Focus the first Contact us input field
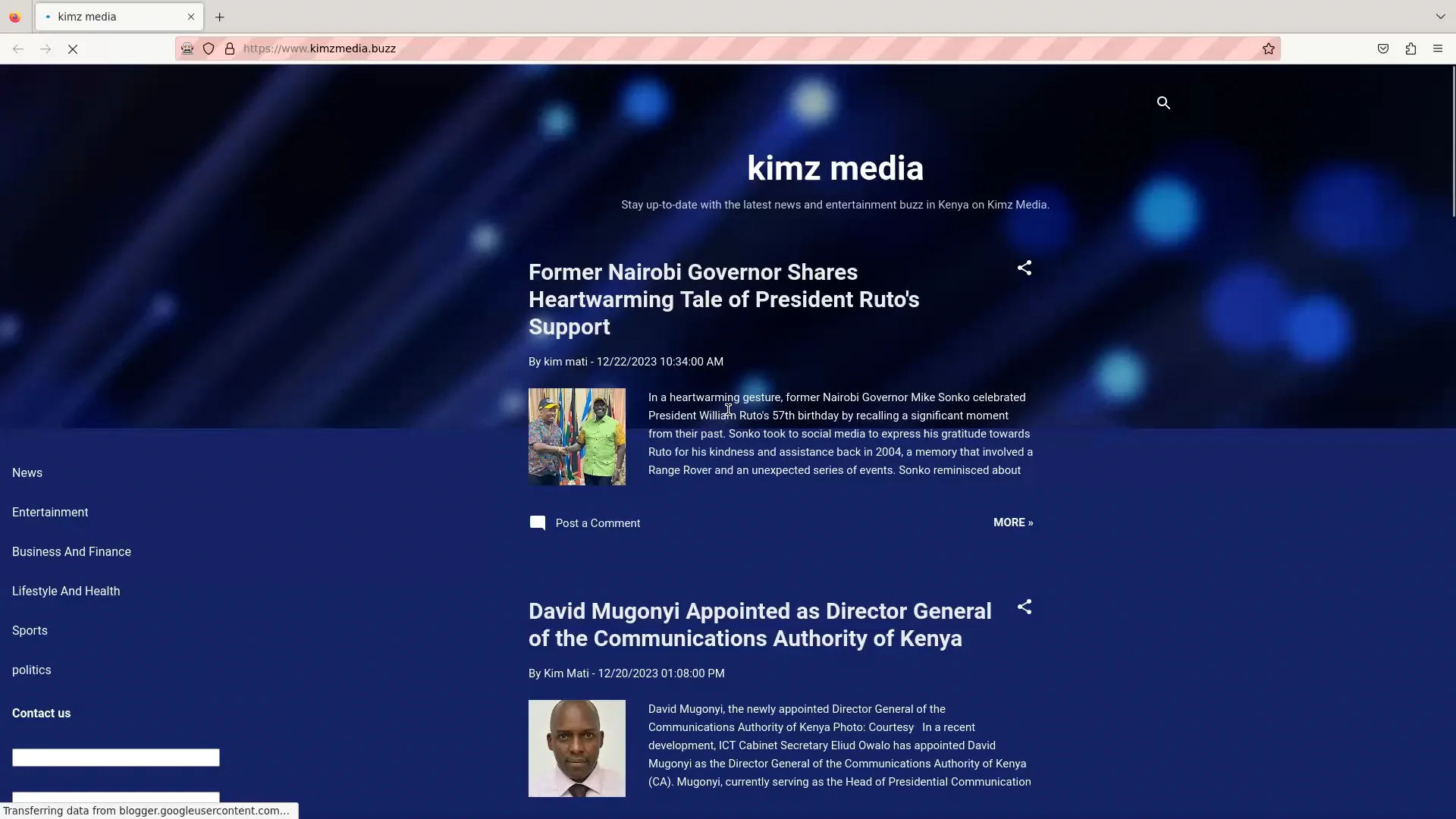 coord(116,758)
